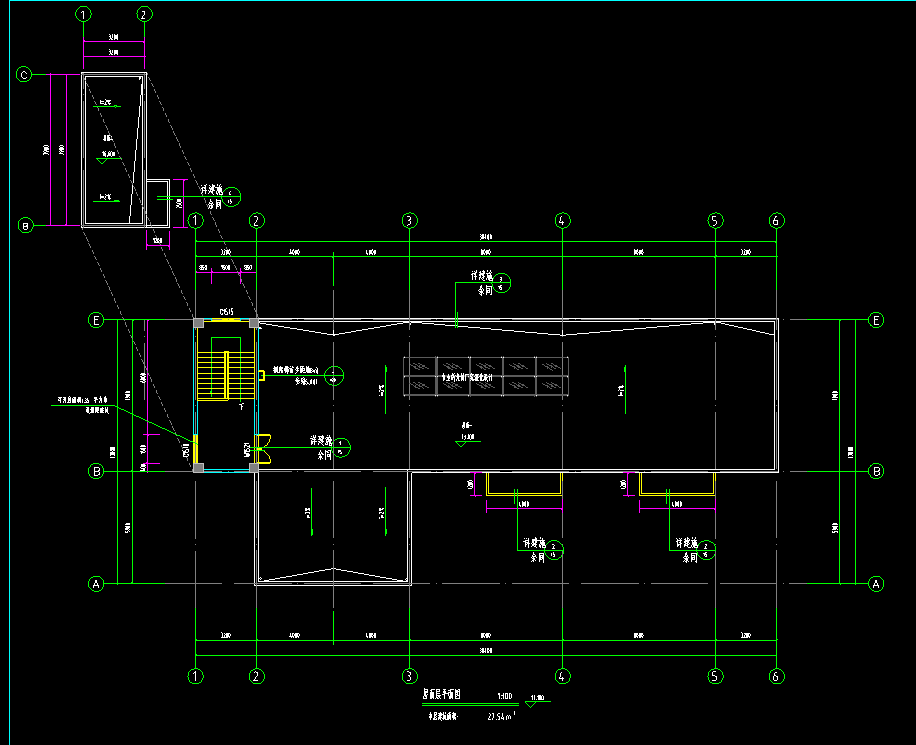Select axis bubble 6 in the top row
The height and width of the screenshot is (745, 916).
click(x=776, y=220)
